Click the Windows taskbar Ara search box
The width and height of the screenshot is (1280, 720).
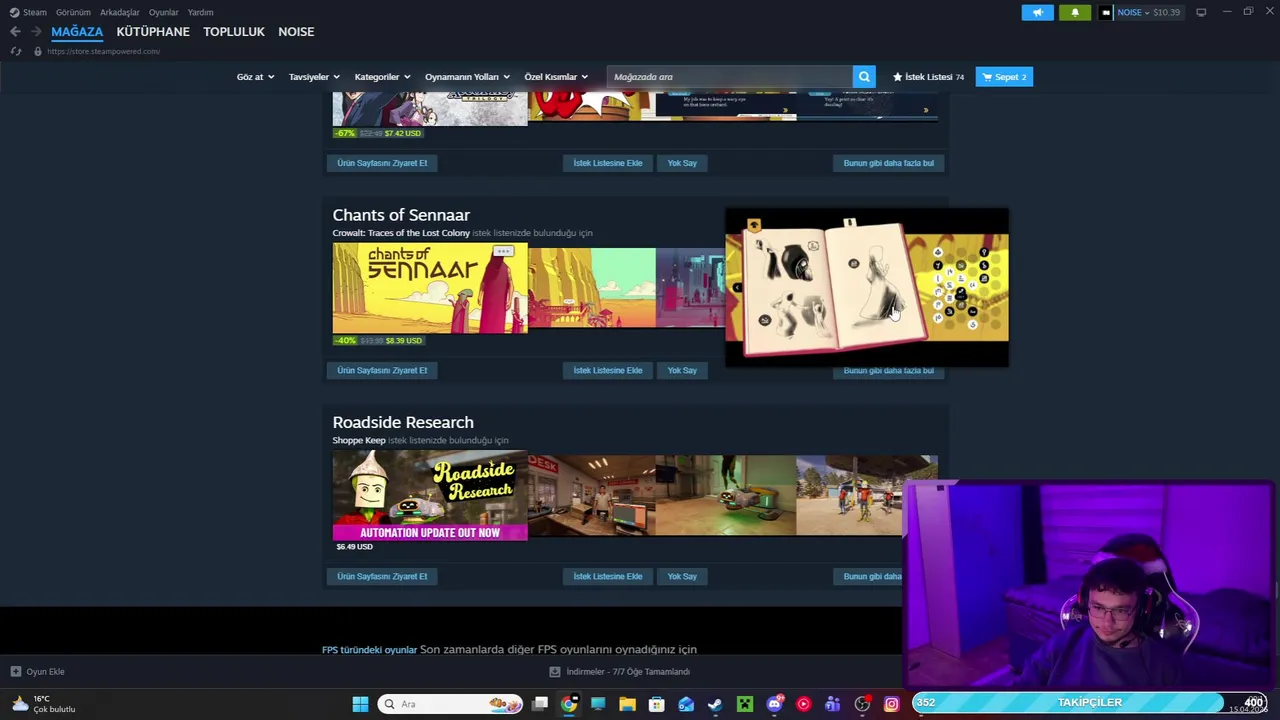pyautogui.click(x=450, y=704)
